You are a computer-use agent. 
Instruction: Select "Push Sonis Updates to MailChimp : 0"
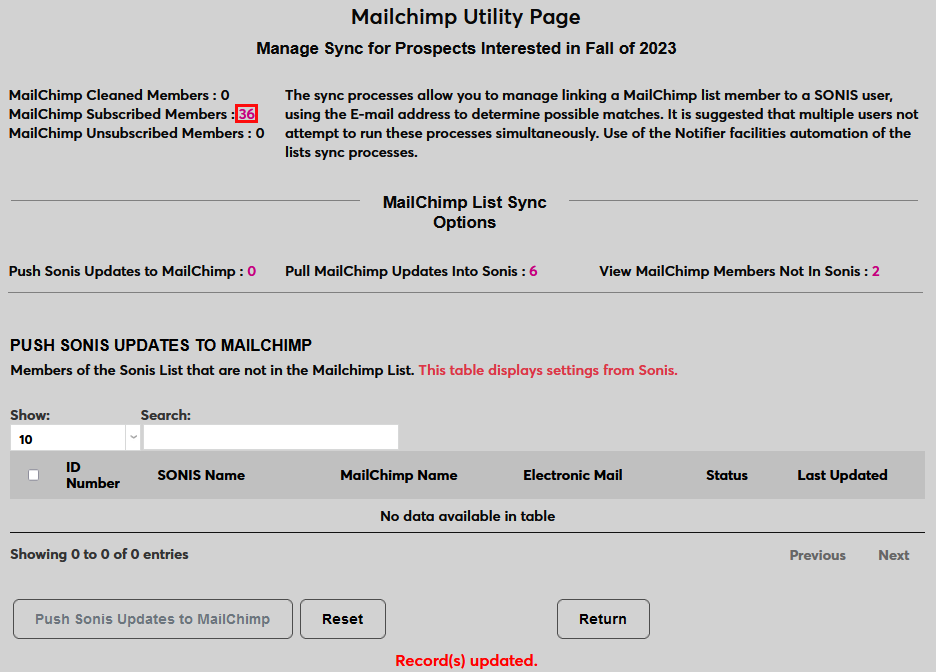(x=136, y=271)
